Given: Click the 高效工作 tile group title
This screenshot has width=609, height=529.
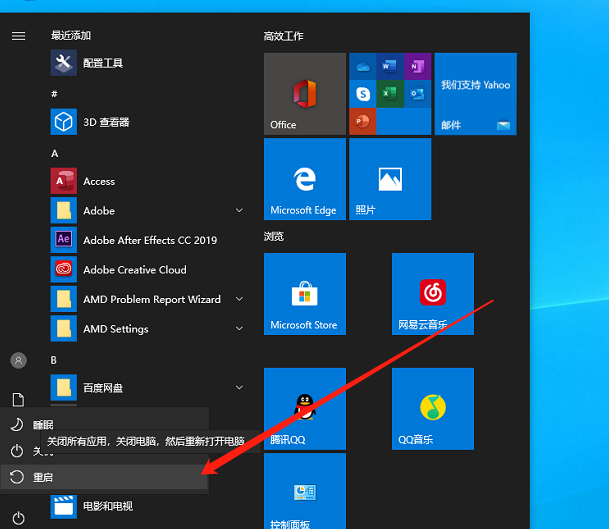Looking at the screenshot, I should tap(284, 37).
